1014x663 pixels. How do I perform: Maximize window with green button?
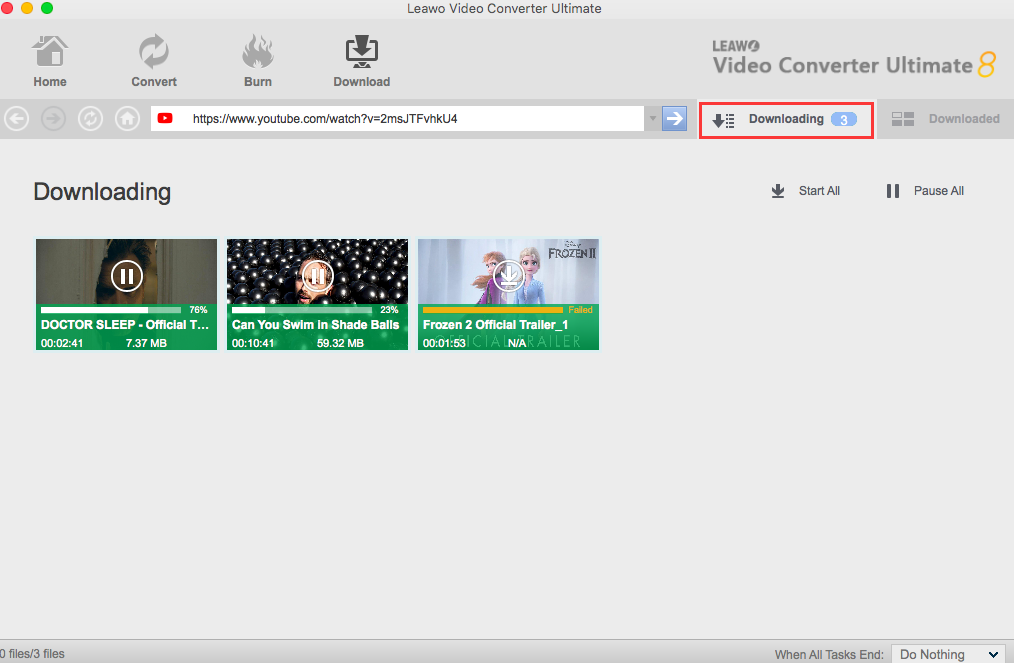point(47,8)
